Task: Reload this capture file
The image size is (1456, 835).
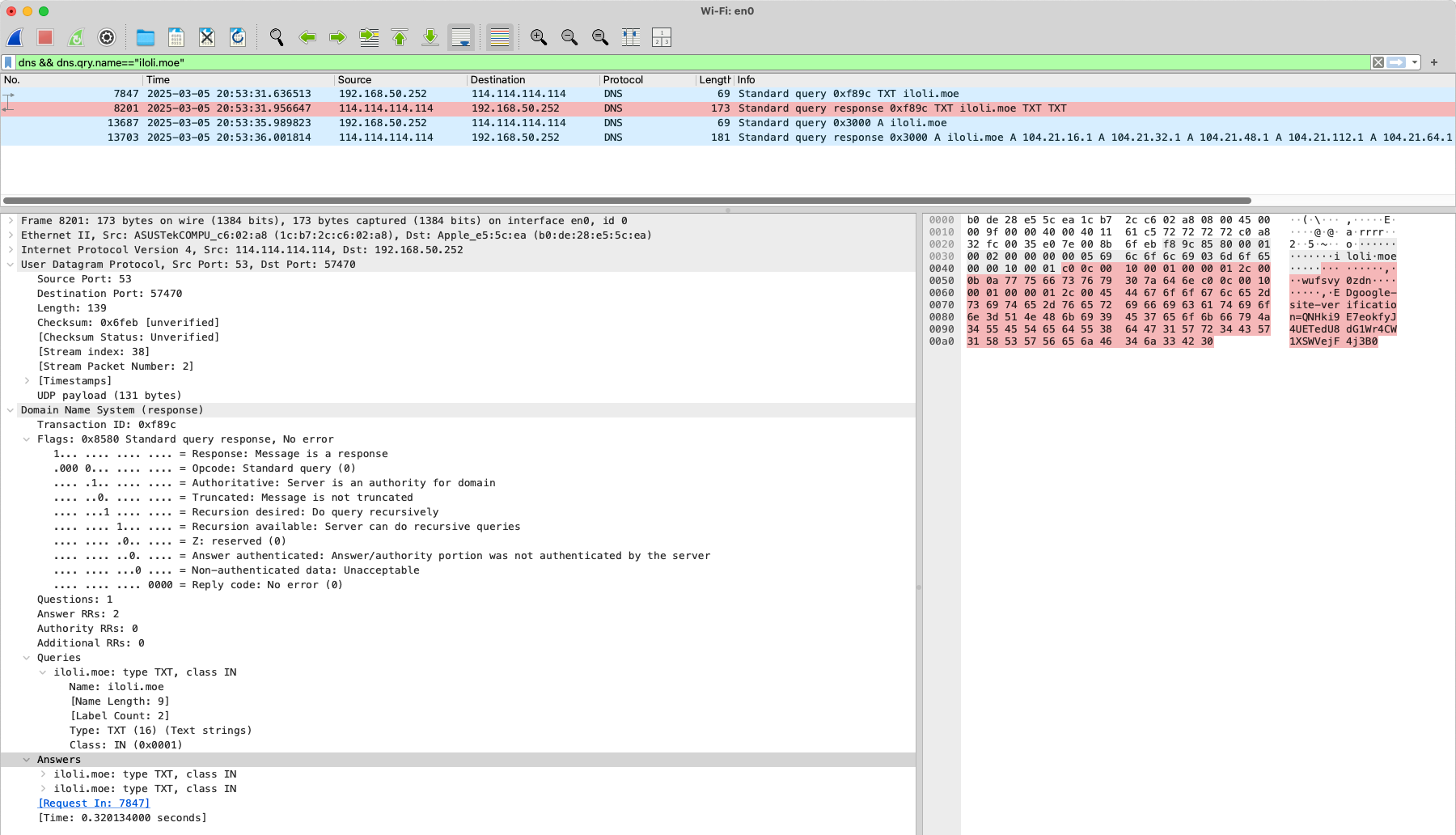Action: tap(238, 37)
